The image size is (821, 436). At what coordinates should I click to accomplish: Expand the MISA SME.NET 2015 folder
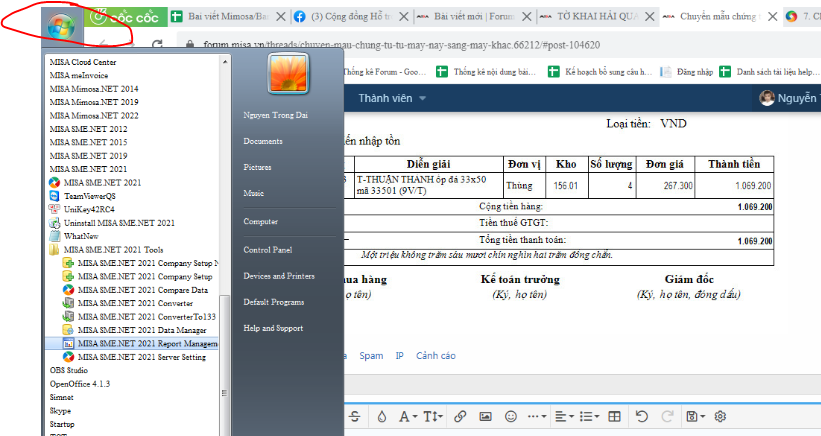88,142
